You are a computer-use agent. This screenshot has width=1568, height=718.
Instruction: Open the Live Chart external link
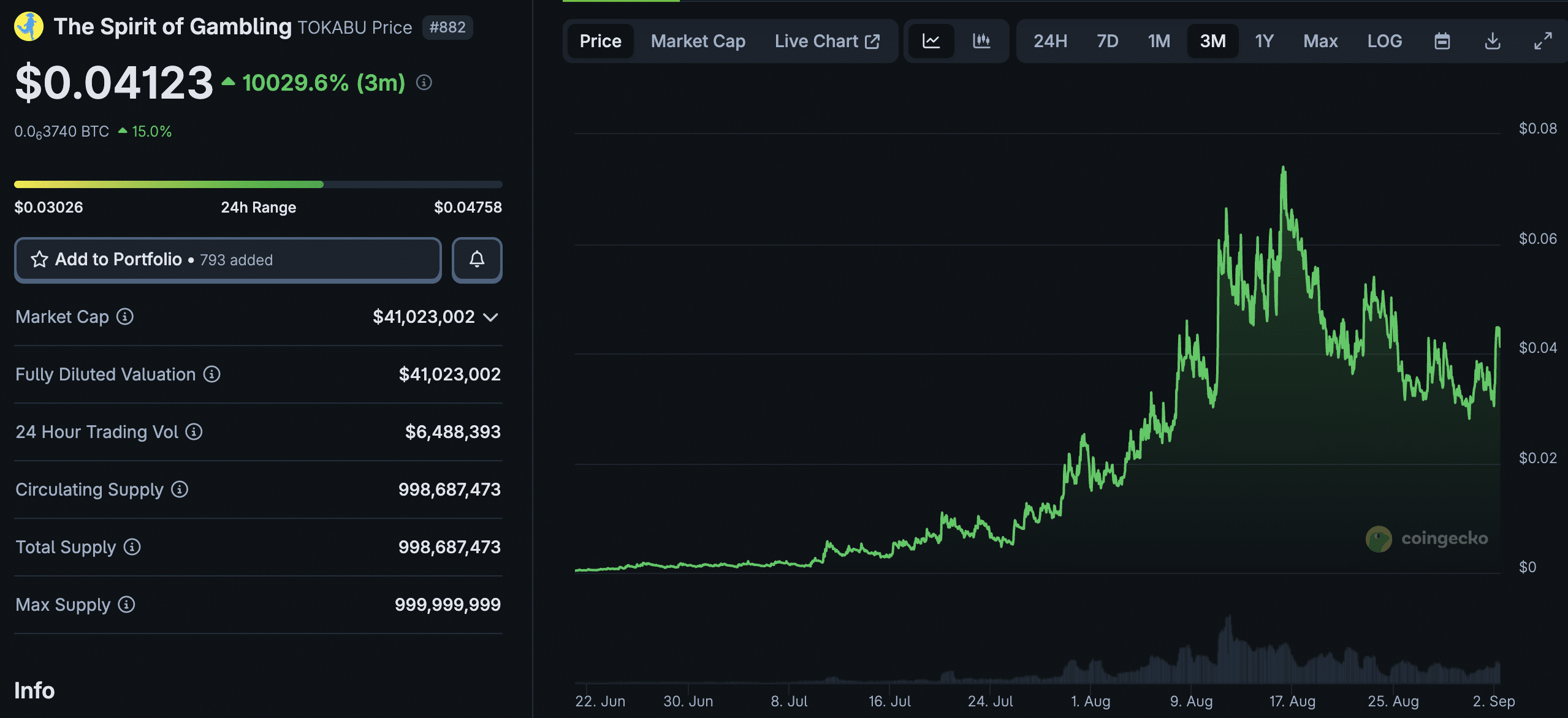click(827, 40)
